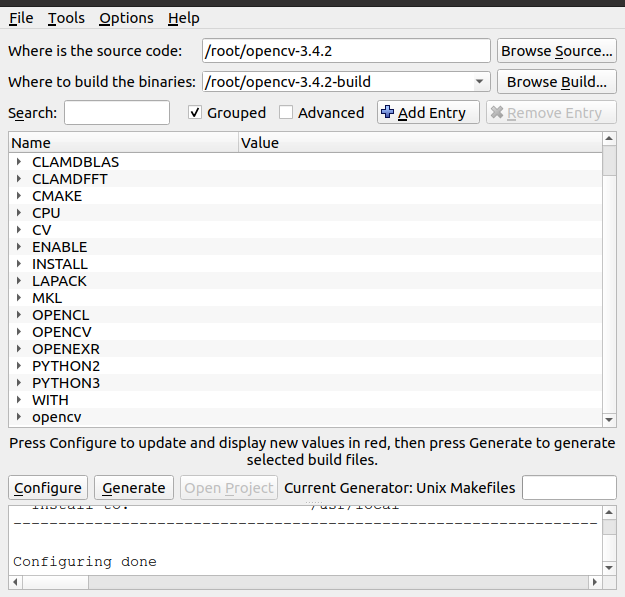
Task: Expand the CLAMDFFT group arrow
Action: tap(19, 179)
